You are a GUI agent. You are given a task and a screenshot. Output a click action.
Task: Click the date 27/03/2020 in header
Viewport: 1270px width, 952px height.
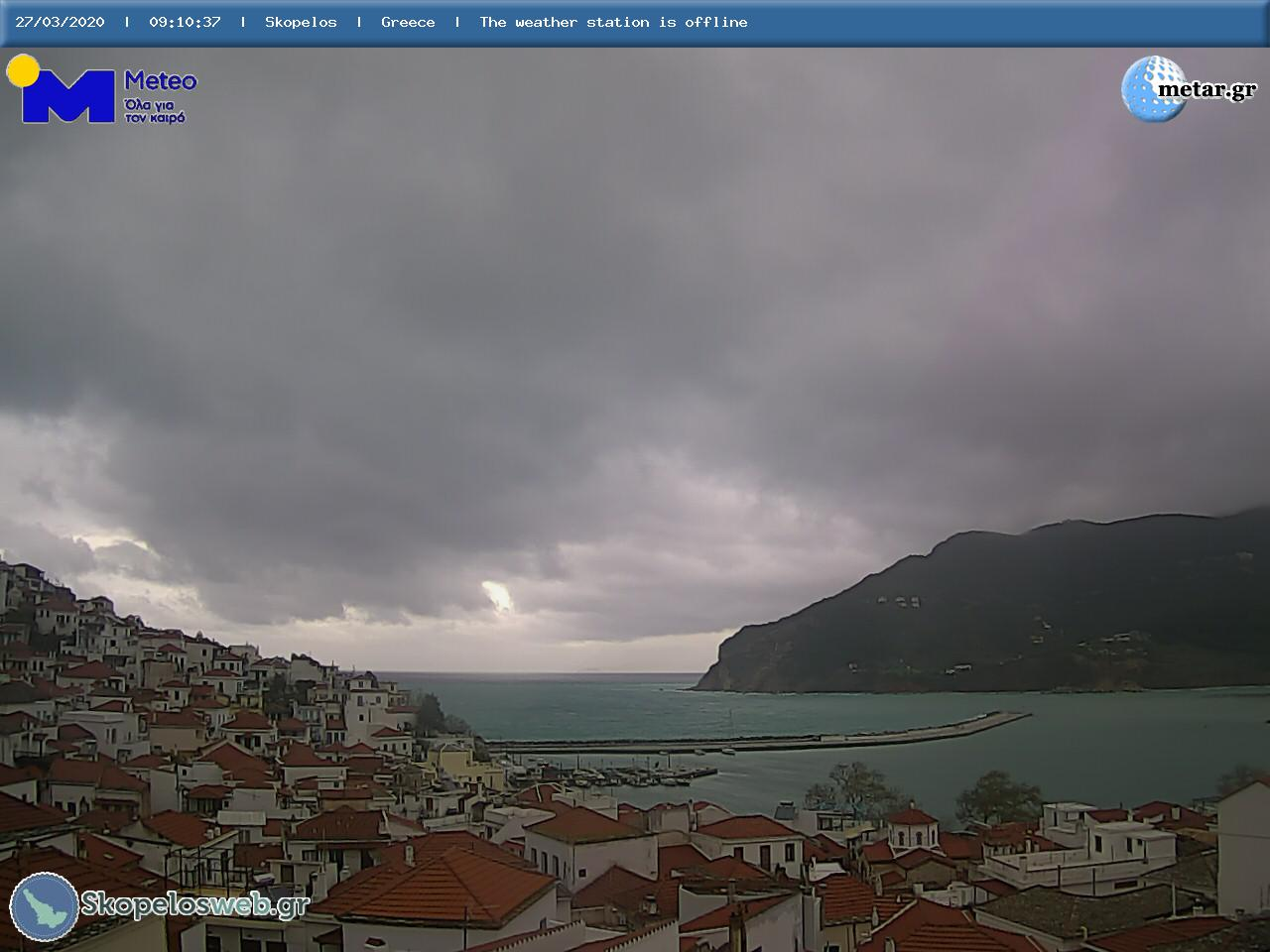click(60, 22)
